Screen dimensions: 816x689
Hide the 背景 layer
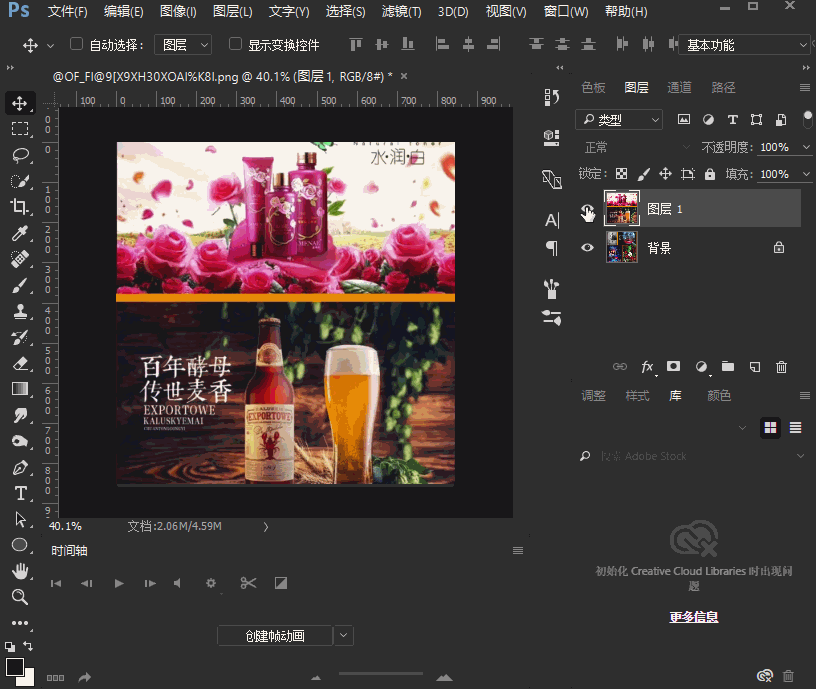(x=587, y=247)
